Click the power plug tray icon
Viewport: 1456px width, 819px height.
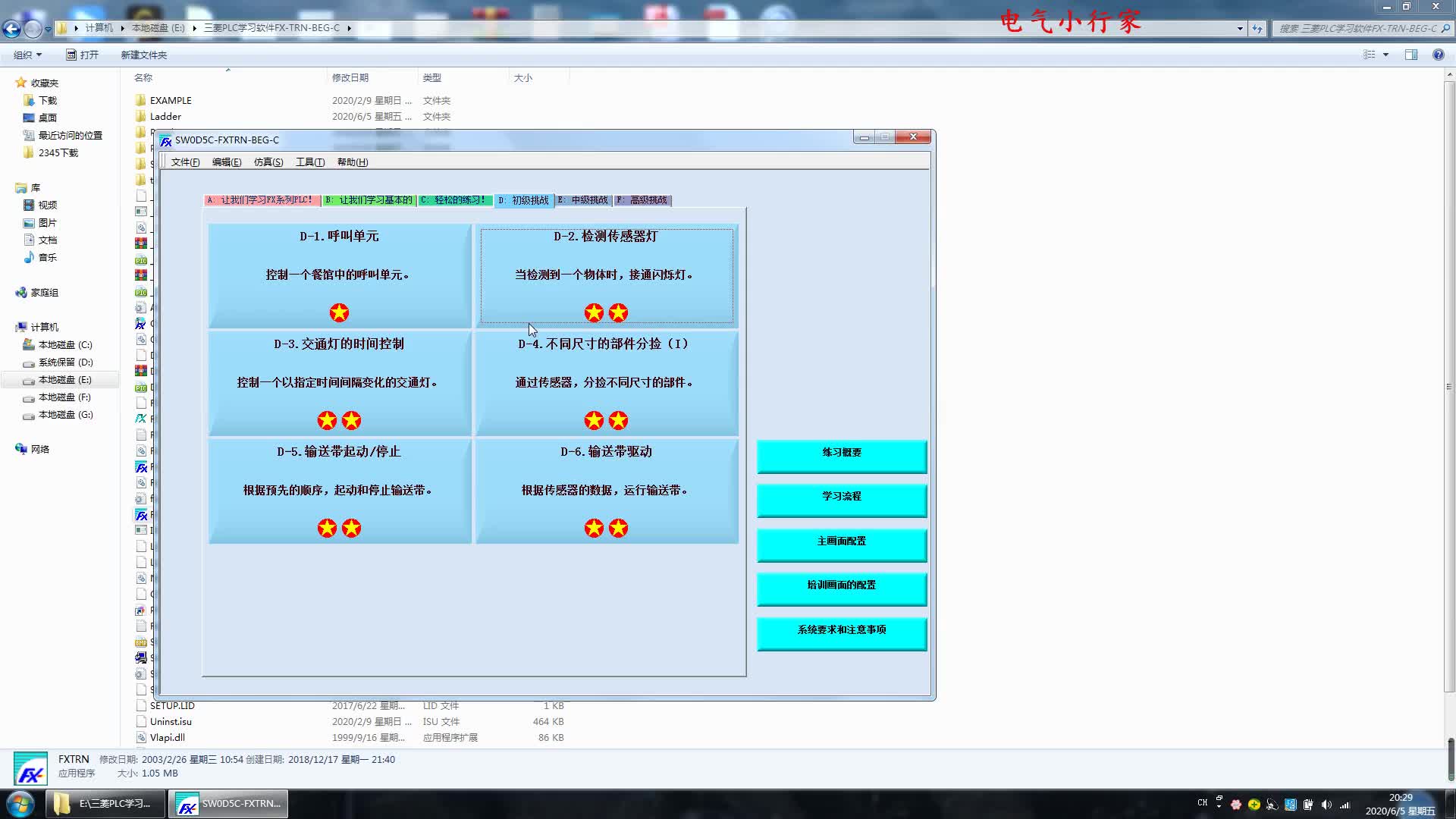coord(1309,804)
